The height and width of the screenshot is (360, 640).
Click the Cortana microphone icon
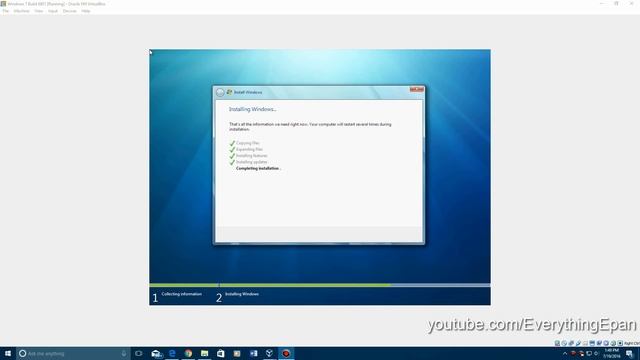pyautogui.click(x=124, y=353)
